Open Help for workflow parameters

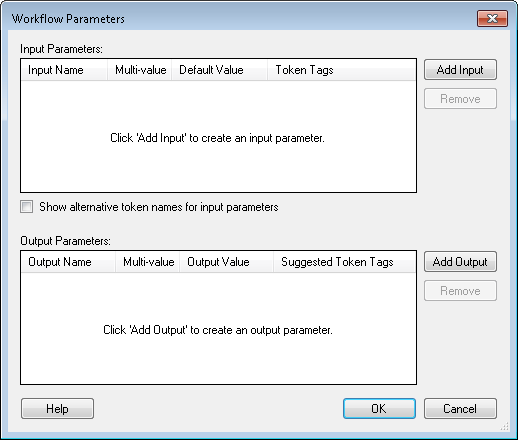tap(57, 409)
